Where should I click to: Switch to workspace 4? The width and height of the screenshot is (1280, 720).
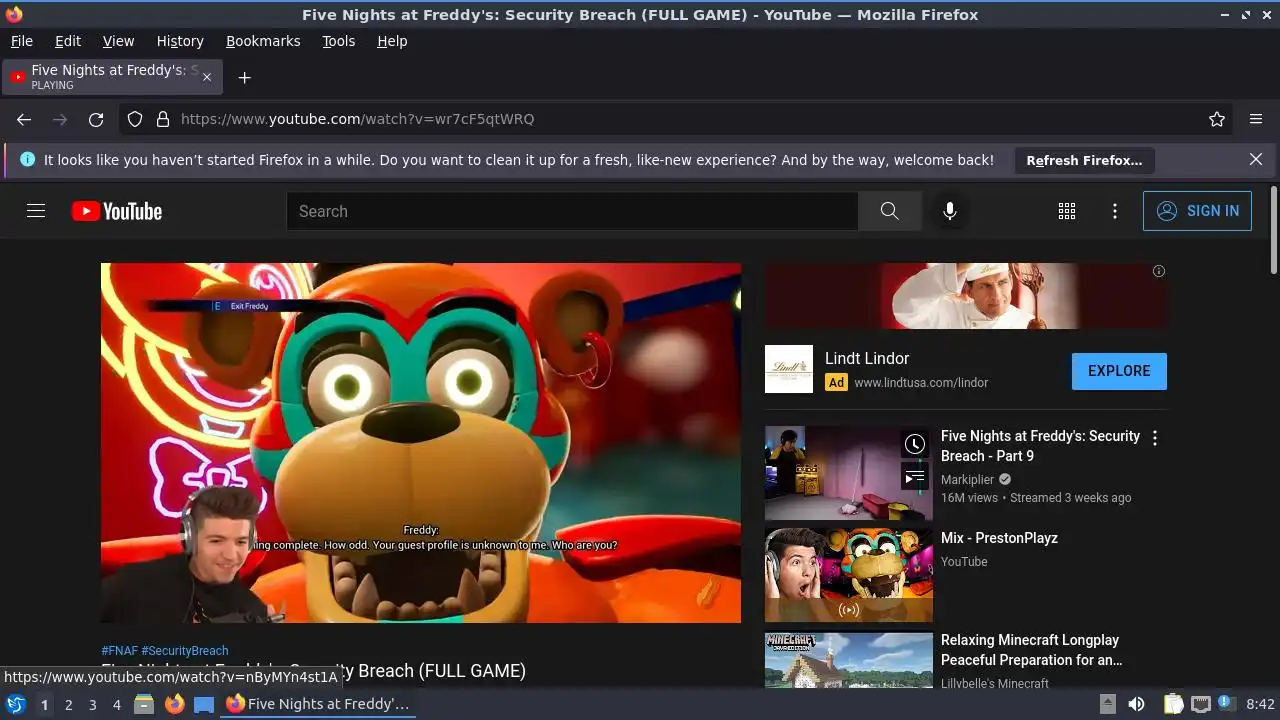point(116,704)
